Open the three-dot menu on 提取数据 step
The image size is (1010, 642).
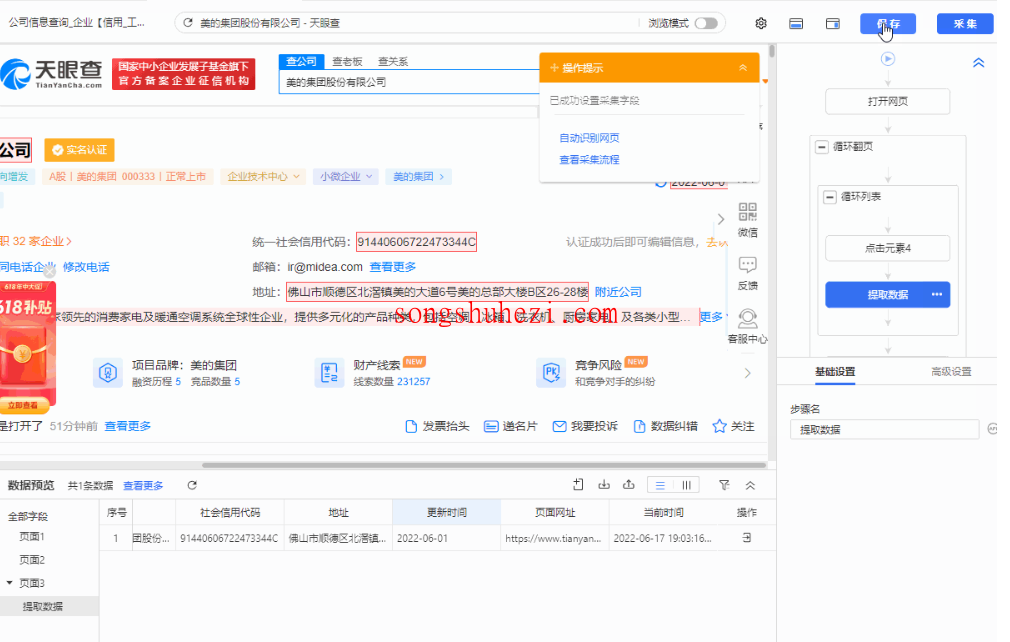(937, 294)
